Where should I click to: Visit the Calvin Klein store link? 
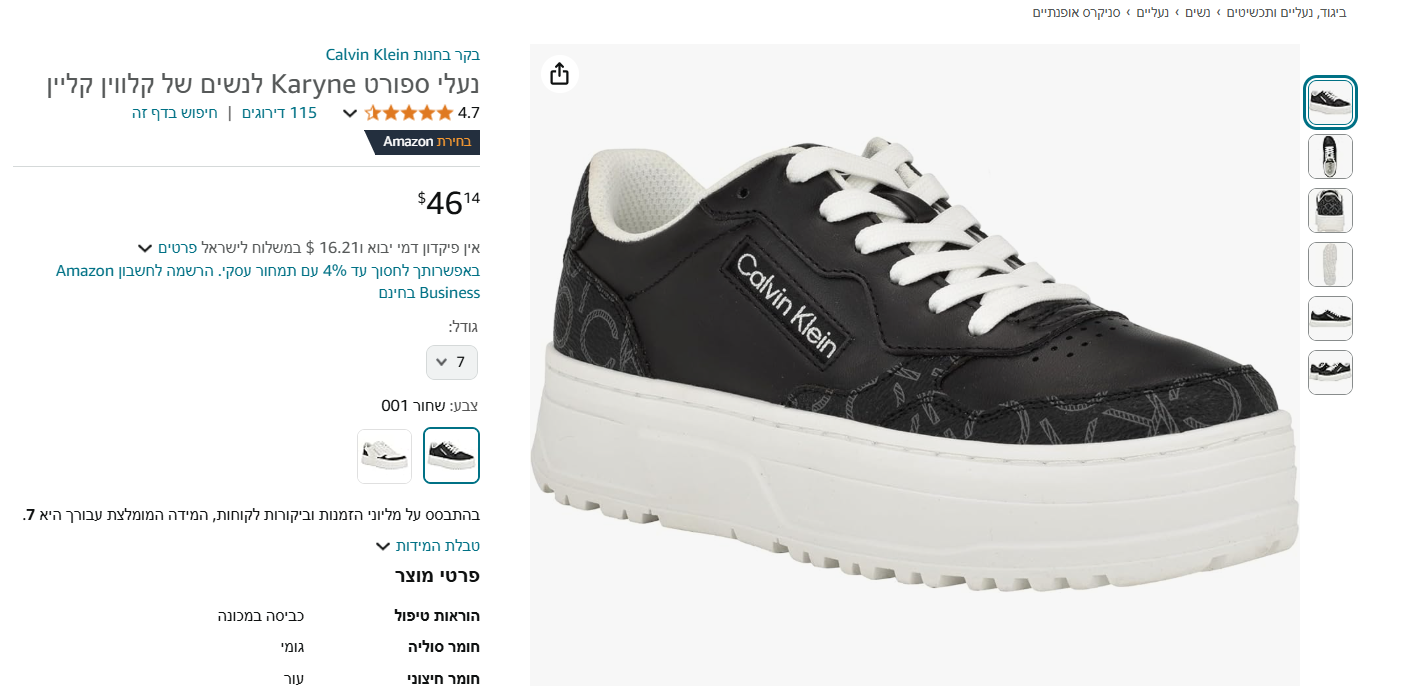[x=403, y=54]
